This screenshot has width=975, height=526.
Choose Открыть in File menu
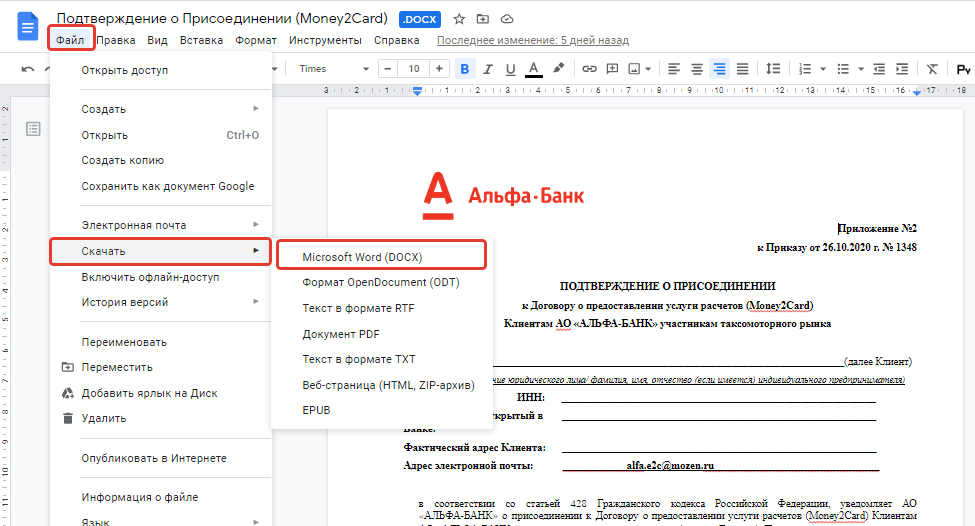point(160,135)
